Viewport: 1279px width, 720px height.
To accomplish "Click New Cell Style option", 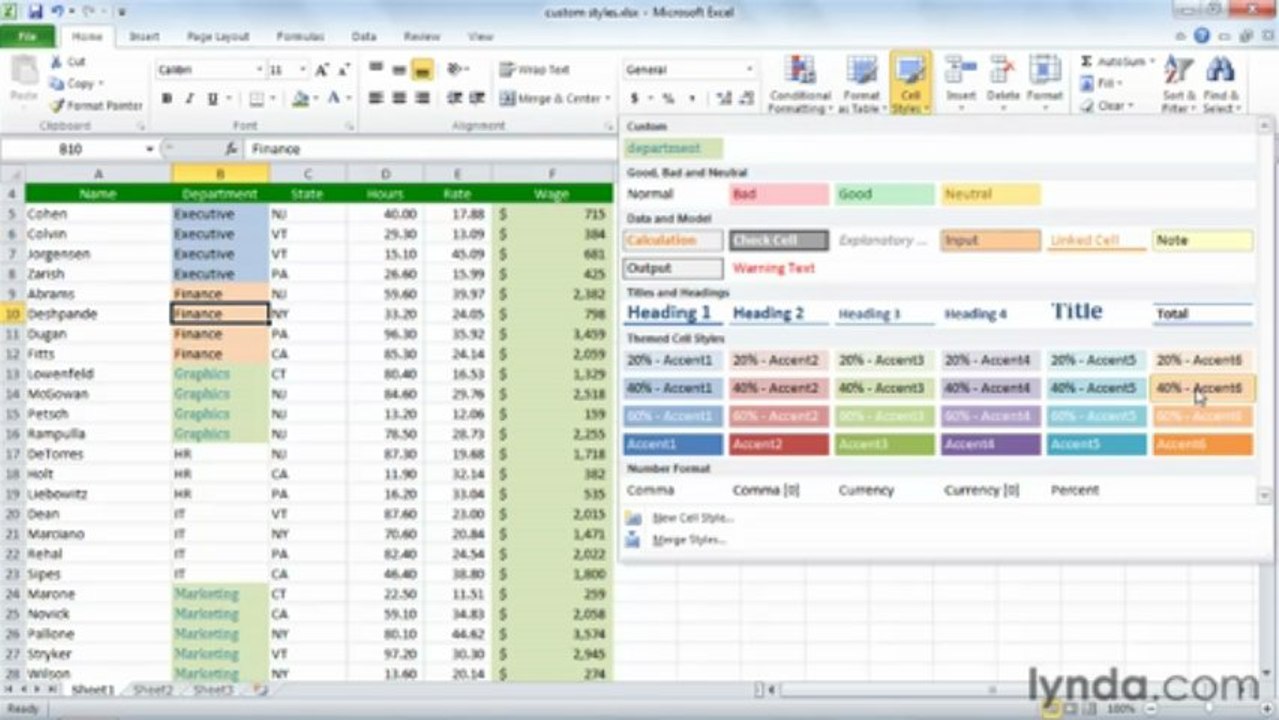I will click(x=692, y=518).
